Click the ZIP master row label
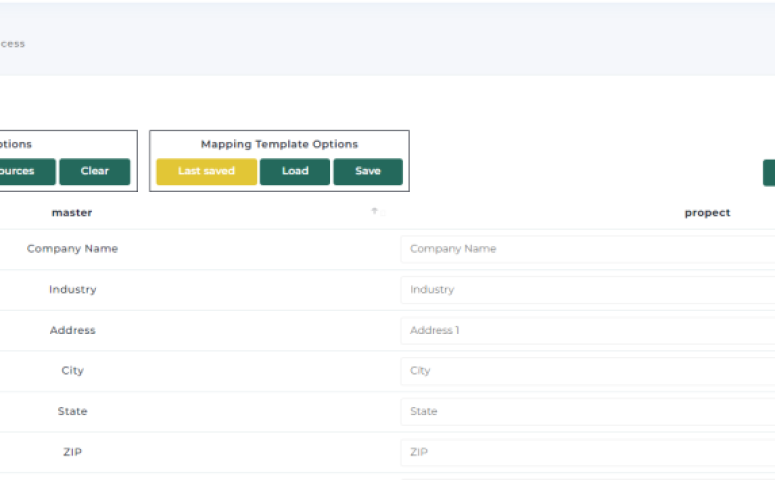Image resolution: width=775 pixels, height=480 pixels. click(x=72, y=452)
